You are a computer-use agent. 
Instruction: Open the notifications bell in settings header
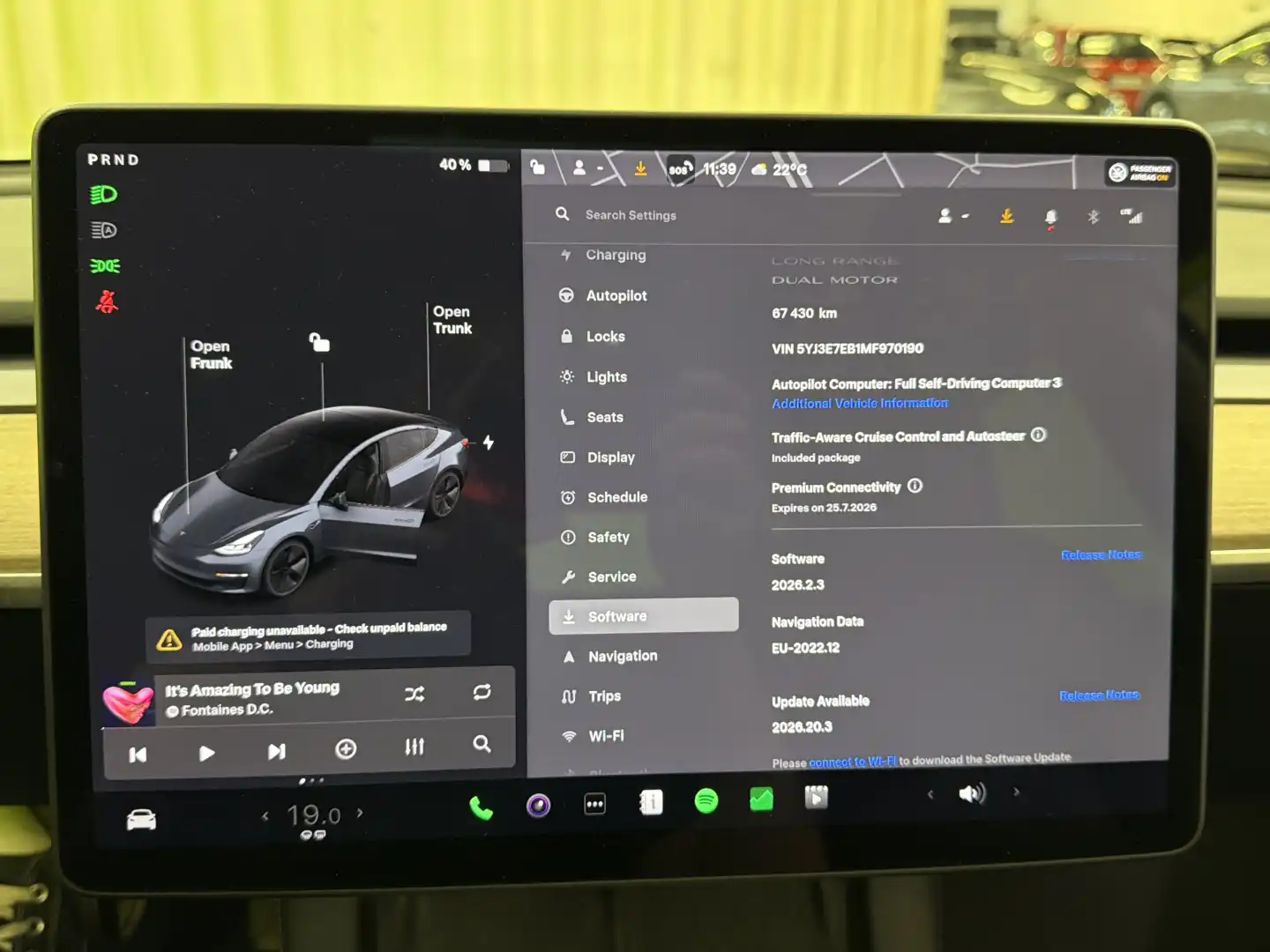pos(1050,218)
